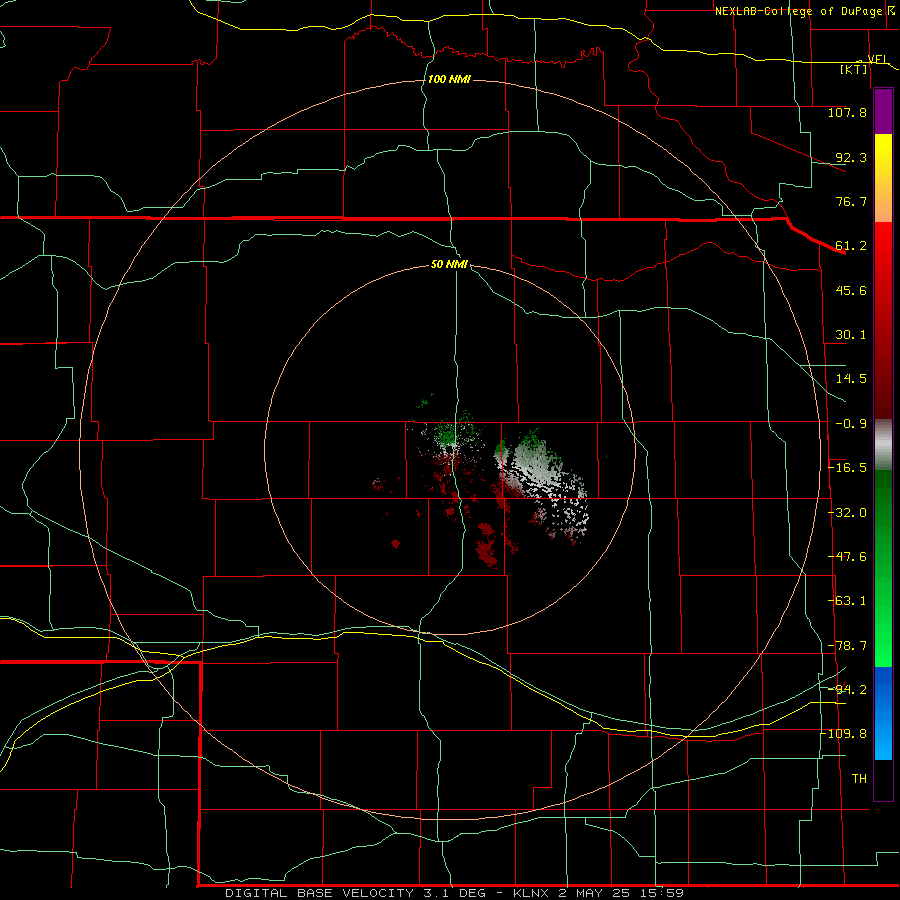
Task: Select the -63.1 legend value
Action: click(847, 601)
